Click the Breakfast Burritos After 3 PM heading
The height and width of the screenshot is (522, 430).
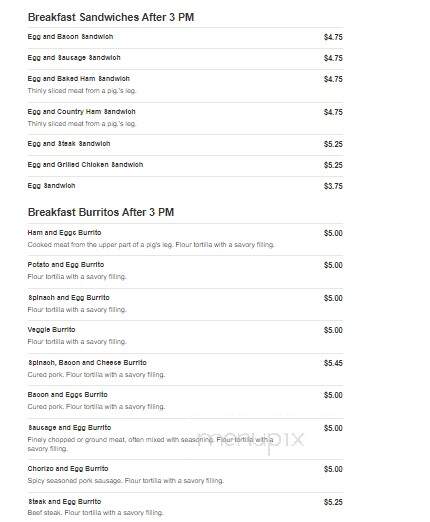(x=101, y=212)
